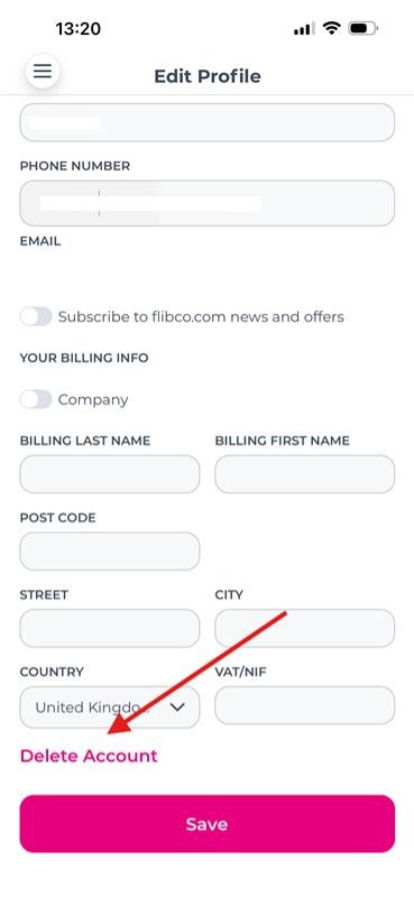Select the top name input field
414x897 pixels.
(207, 122)
